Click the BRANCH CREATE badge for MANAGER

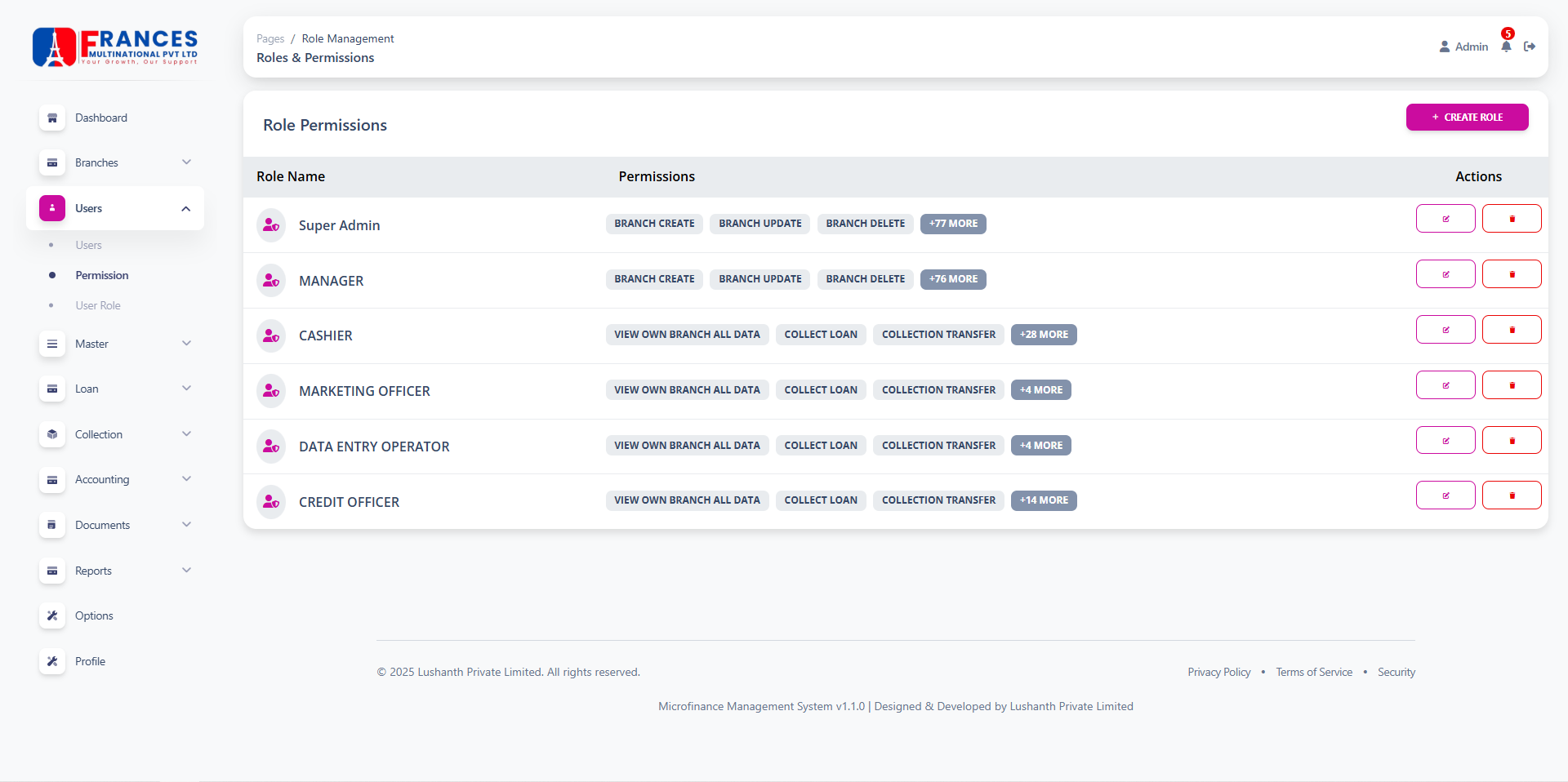tap(654, 279)
